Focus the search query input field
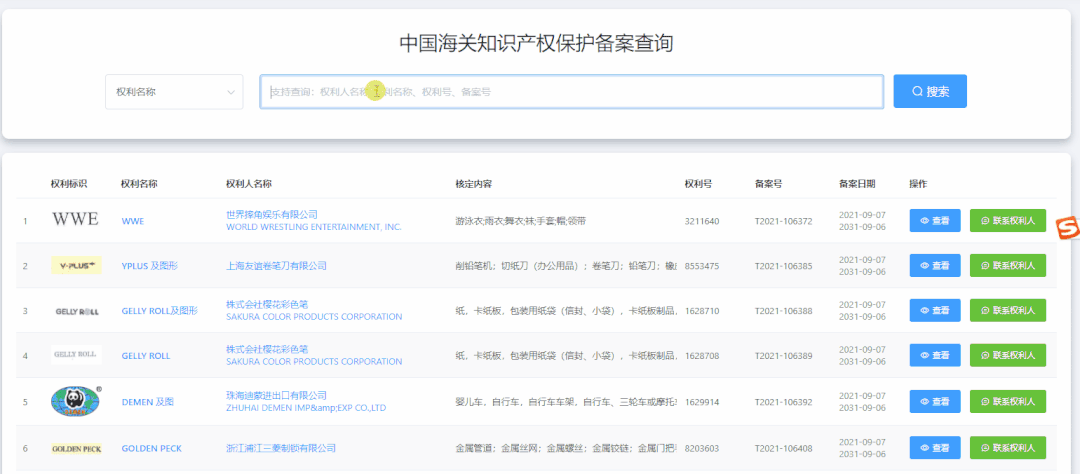 click(572, 92)
